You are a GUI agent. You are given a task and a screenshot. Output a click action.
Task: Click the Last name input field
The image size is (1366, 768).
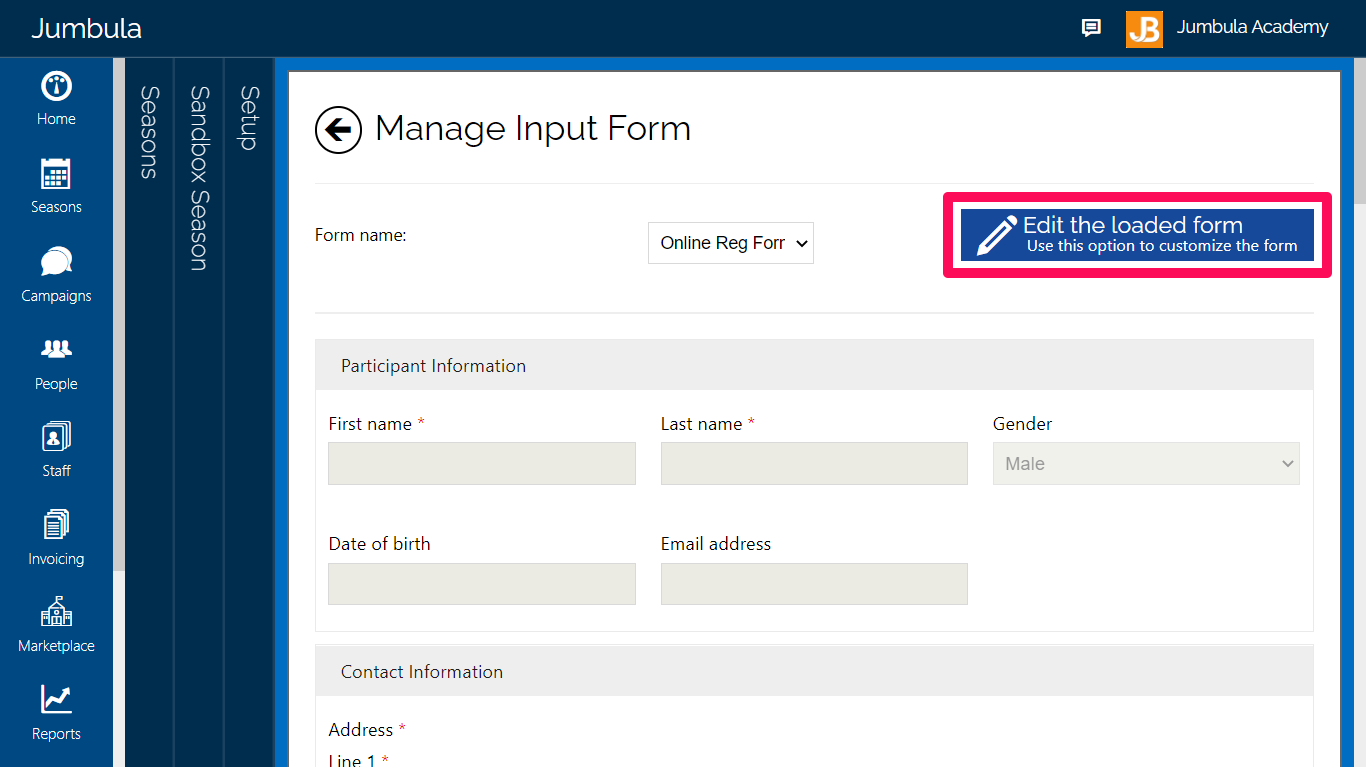coord(814,464)
